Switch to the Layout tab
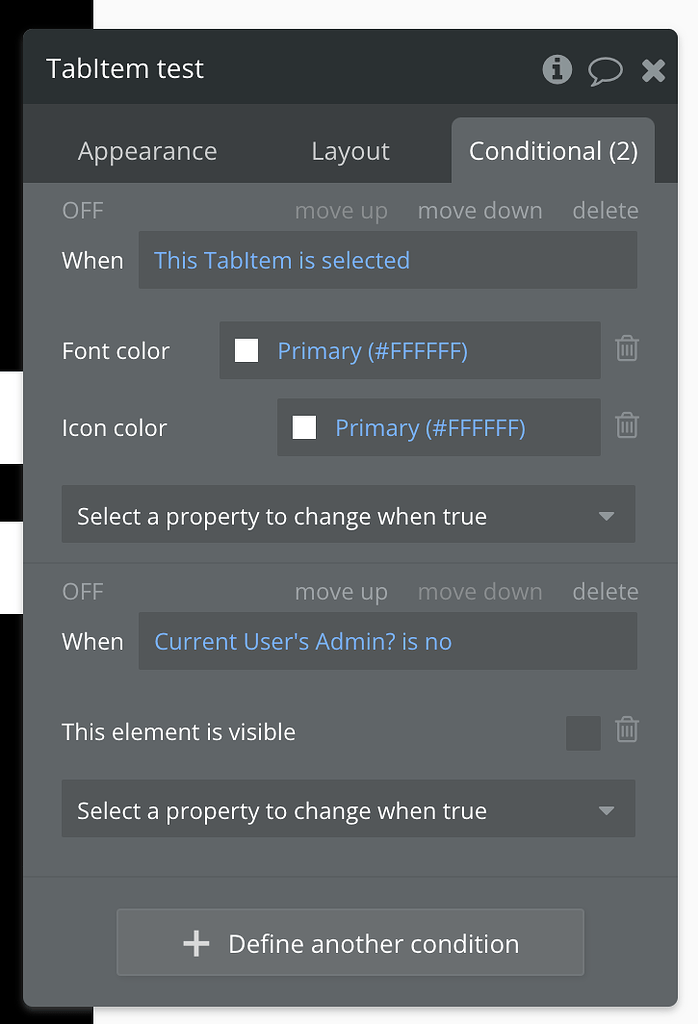Image resolution: width=698 pixels, height=1024 pixels. pyautogui.click(x=349, y=150)
